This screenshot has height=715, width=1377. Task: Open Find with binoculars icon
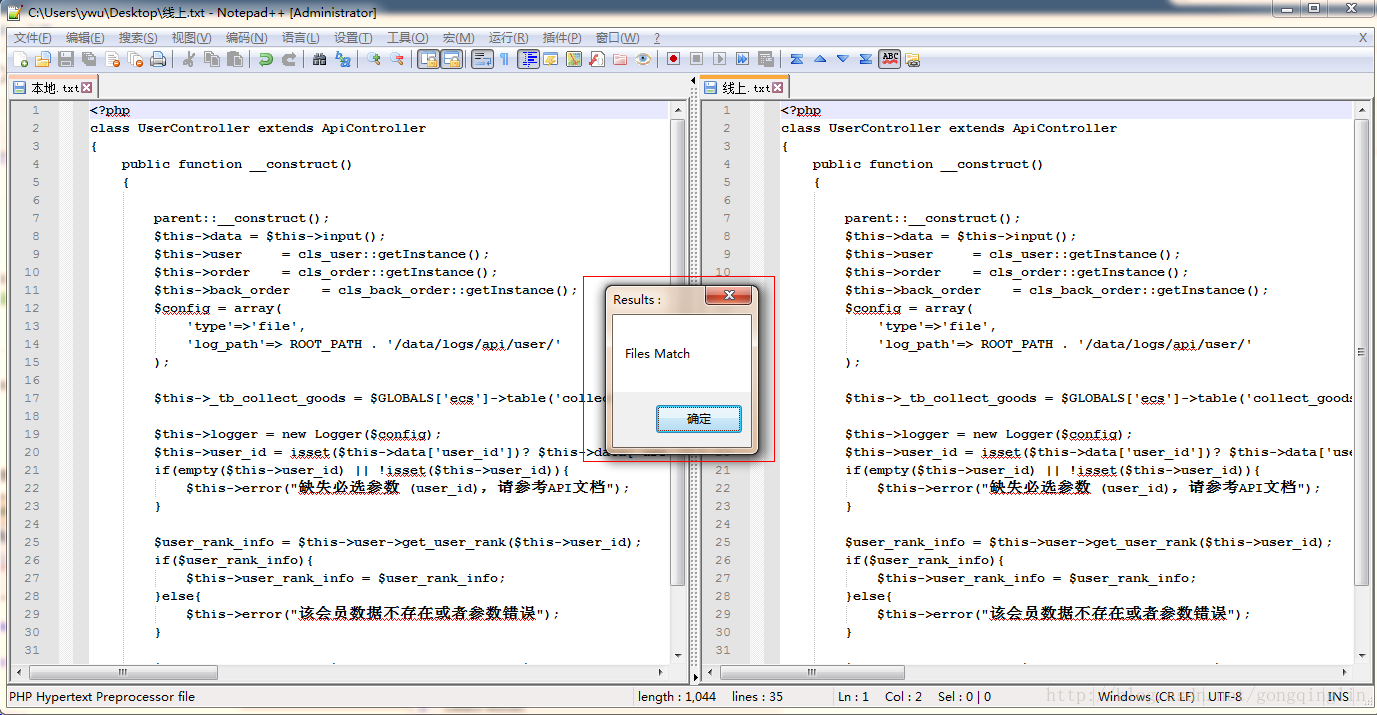[319, 59]
